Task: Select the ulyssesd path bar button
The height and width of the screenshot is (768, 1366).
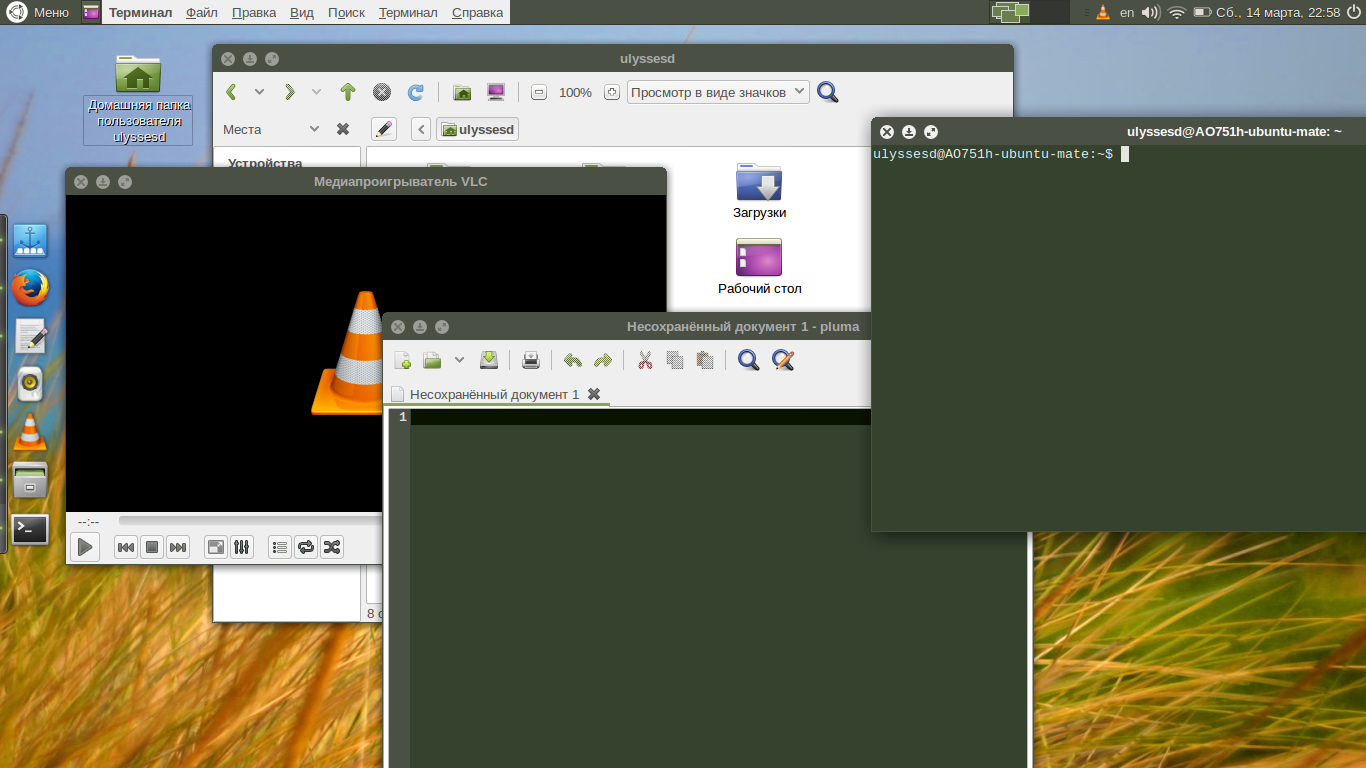Action: click(x=477, y=129)
